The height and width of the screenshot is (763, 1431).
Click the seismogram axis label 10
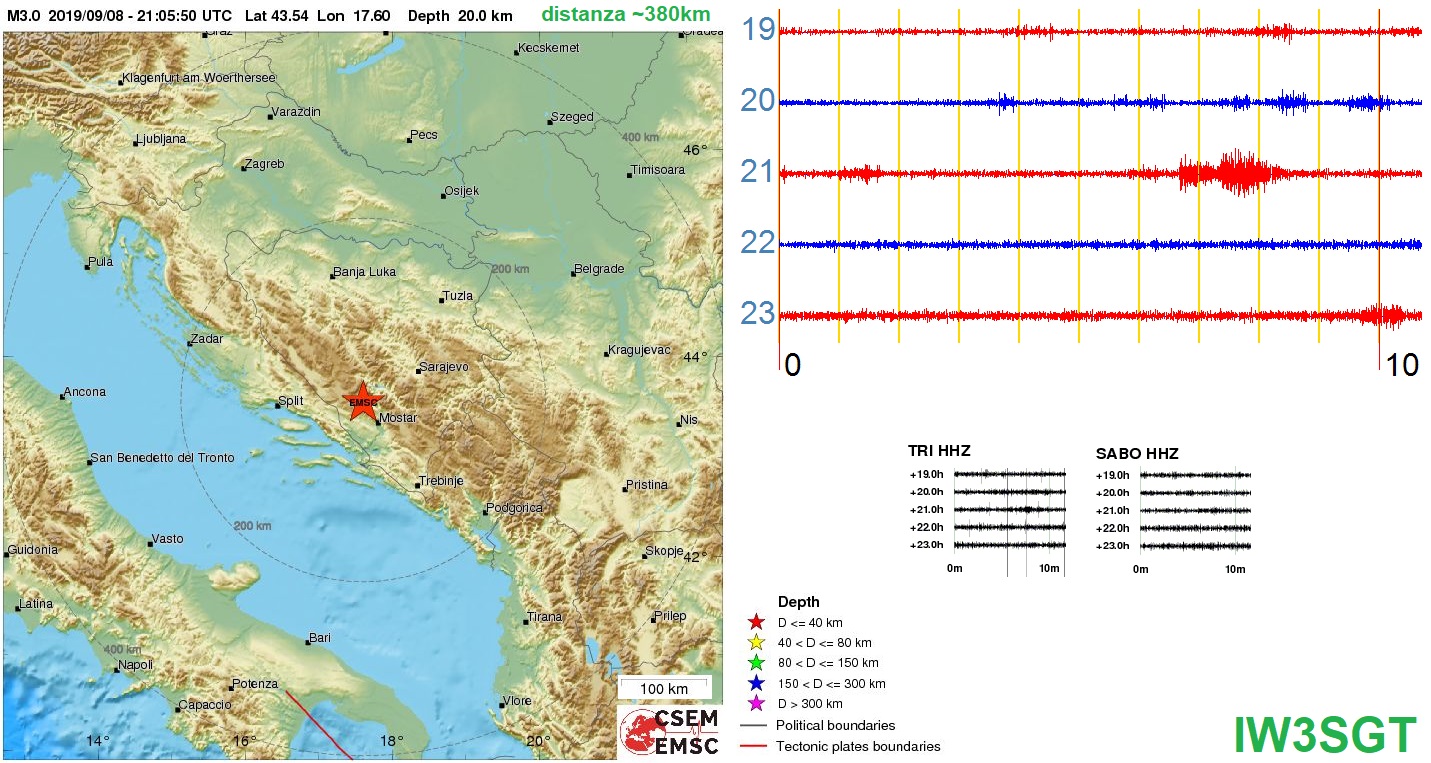click(1402, 365)
